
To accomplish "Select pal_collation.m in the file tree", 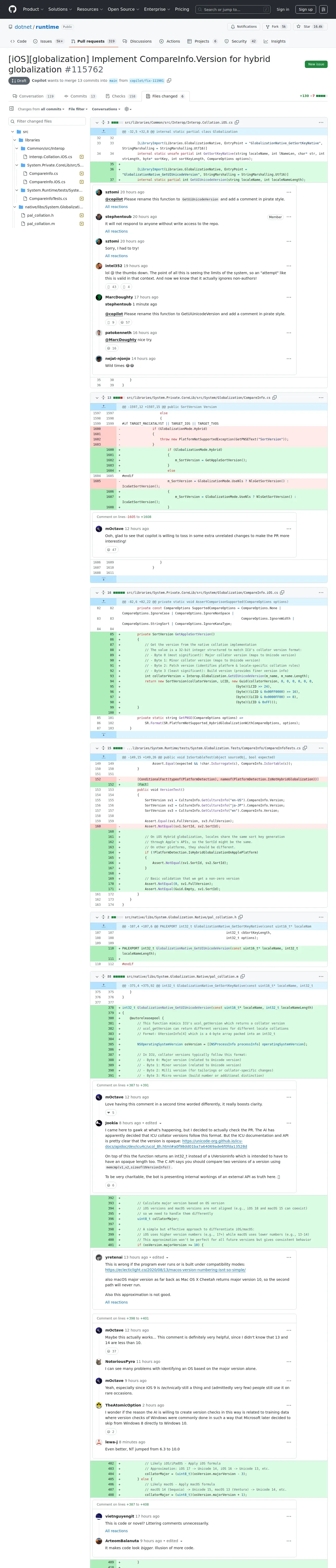I will coord(41,223).
